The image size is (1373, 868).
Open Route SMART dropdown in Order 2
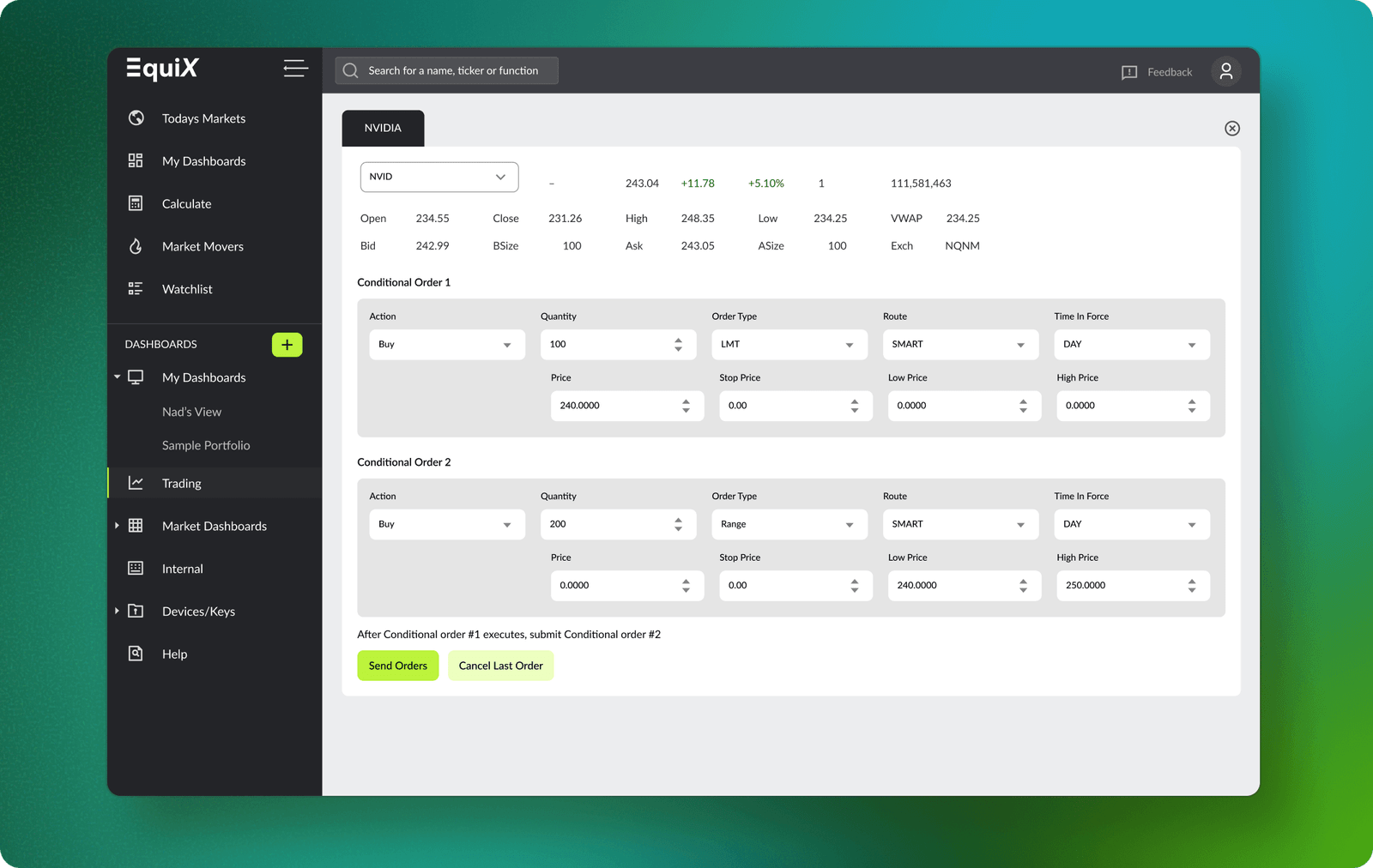pos(960,524)
